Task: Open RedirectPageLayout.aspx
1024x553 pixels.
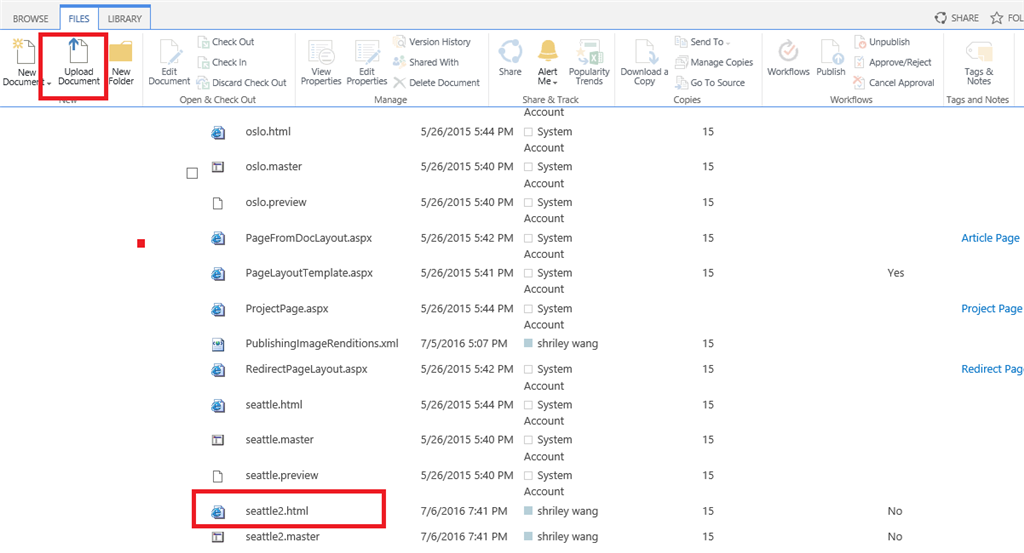Action: coord(306,369)
